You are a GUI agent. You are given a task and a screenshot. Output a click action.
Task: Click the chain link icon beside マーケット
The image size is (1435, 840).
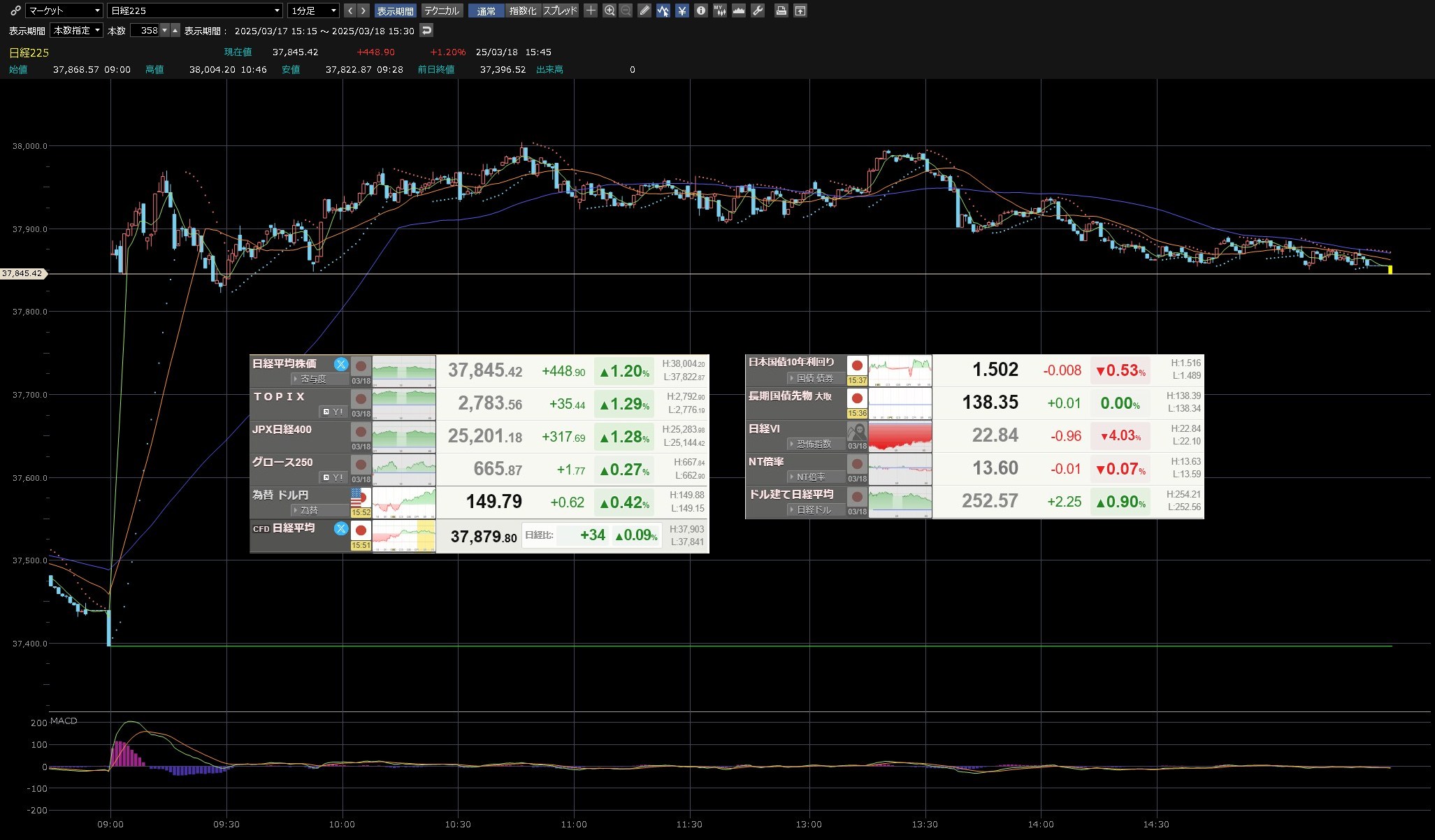tap(15, 10)
